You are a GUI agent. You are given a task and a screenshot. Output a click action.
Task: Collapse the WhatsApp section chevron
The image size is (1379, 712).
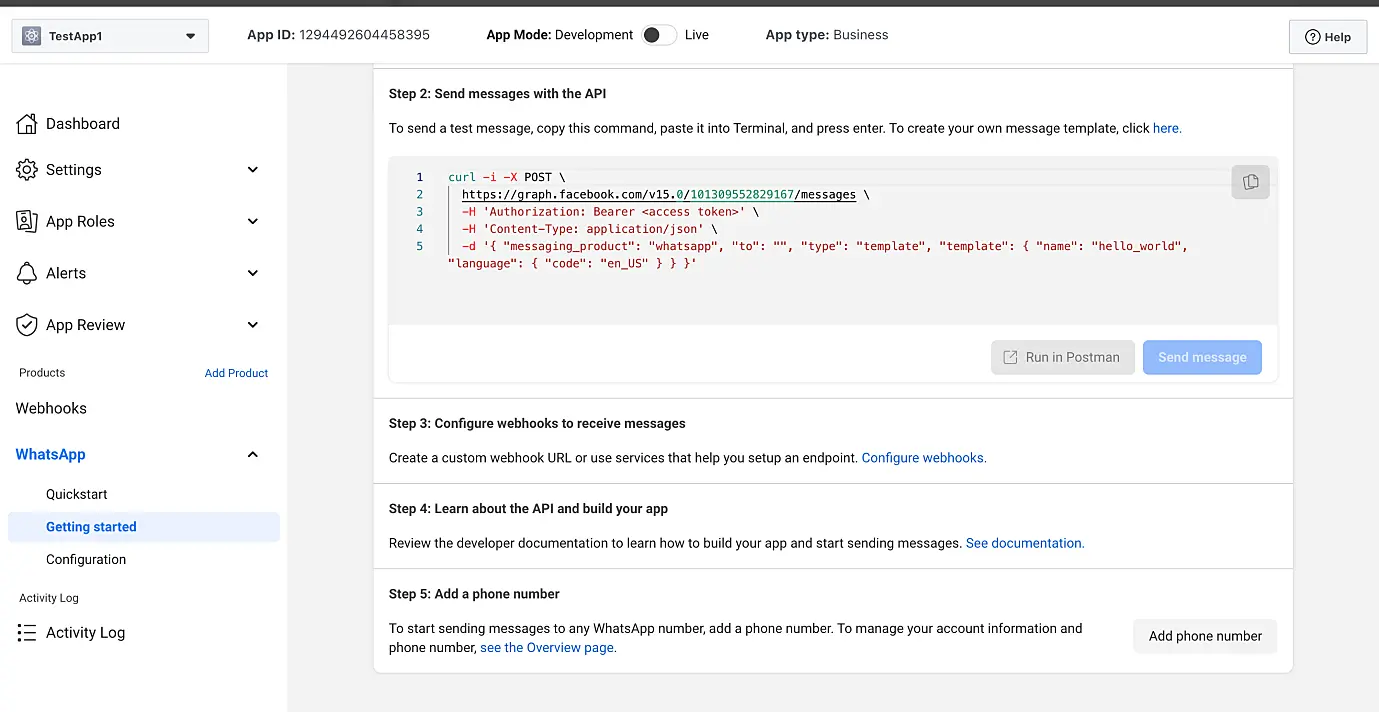pos(253,455)
